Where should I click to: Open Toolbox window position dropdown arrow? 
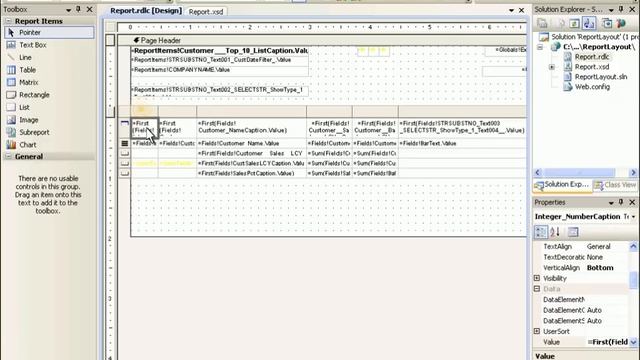click(x=68, y=9)
